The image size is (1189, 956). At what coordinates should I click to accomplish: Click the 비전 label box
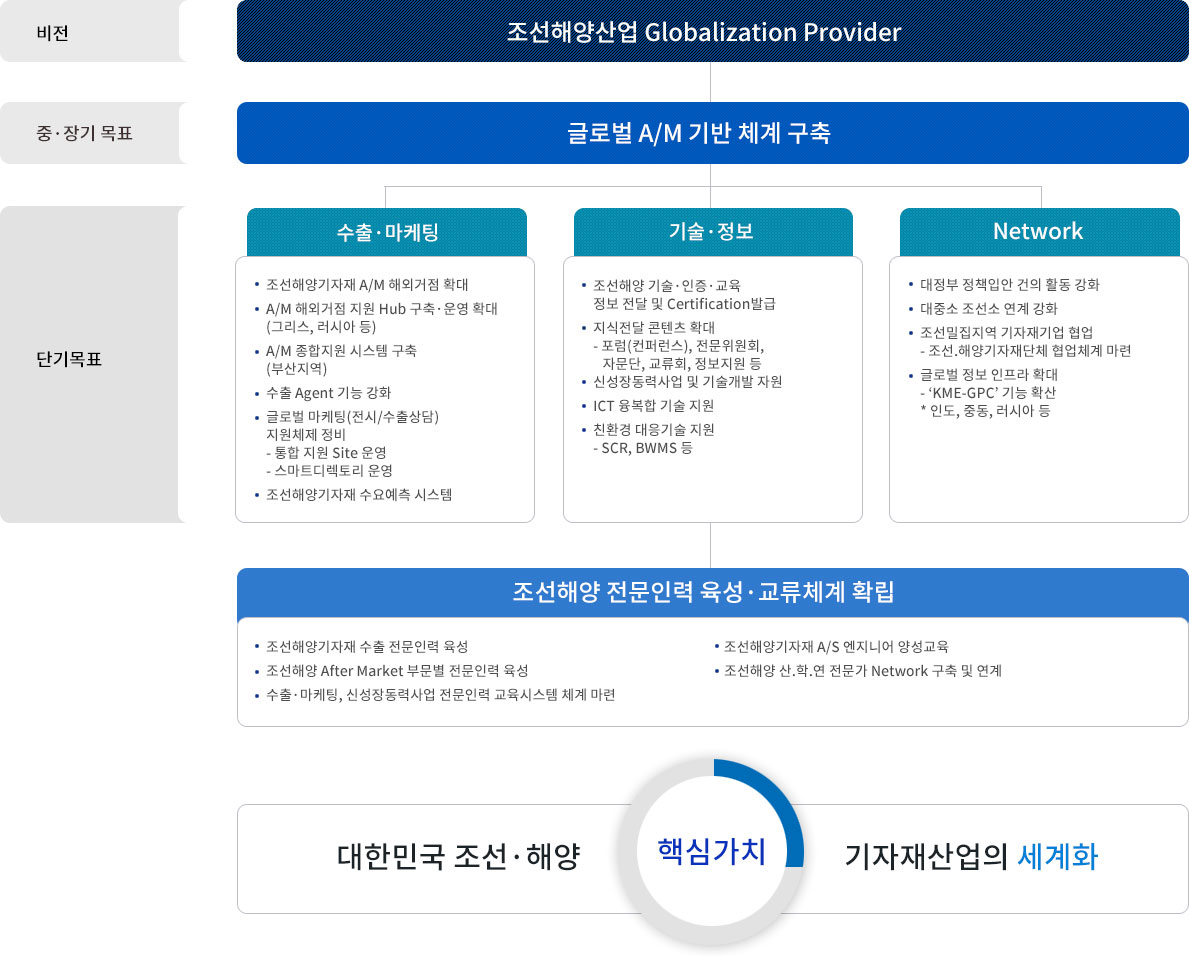(x=93, y=31)
